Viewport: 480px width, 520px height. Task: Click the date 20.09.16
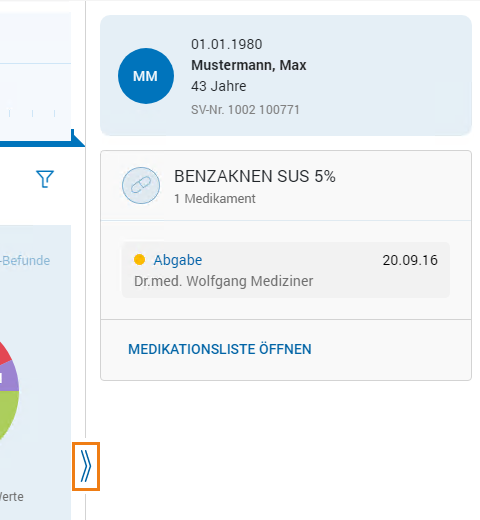pos(410,260)
